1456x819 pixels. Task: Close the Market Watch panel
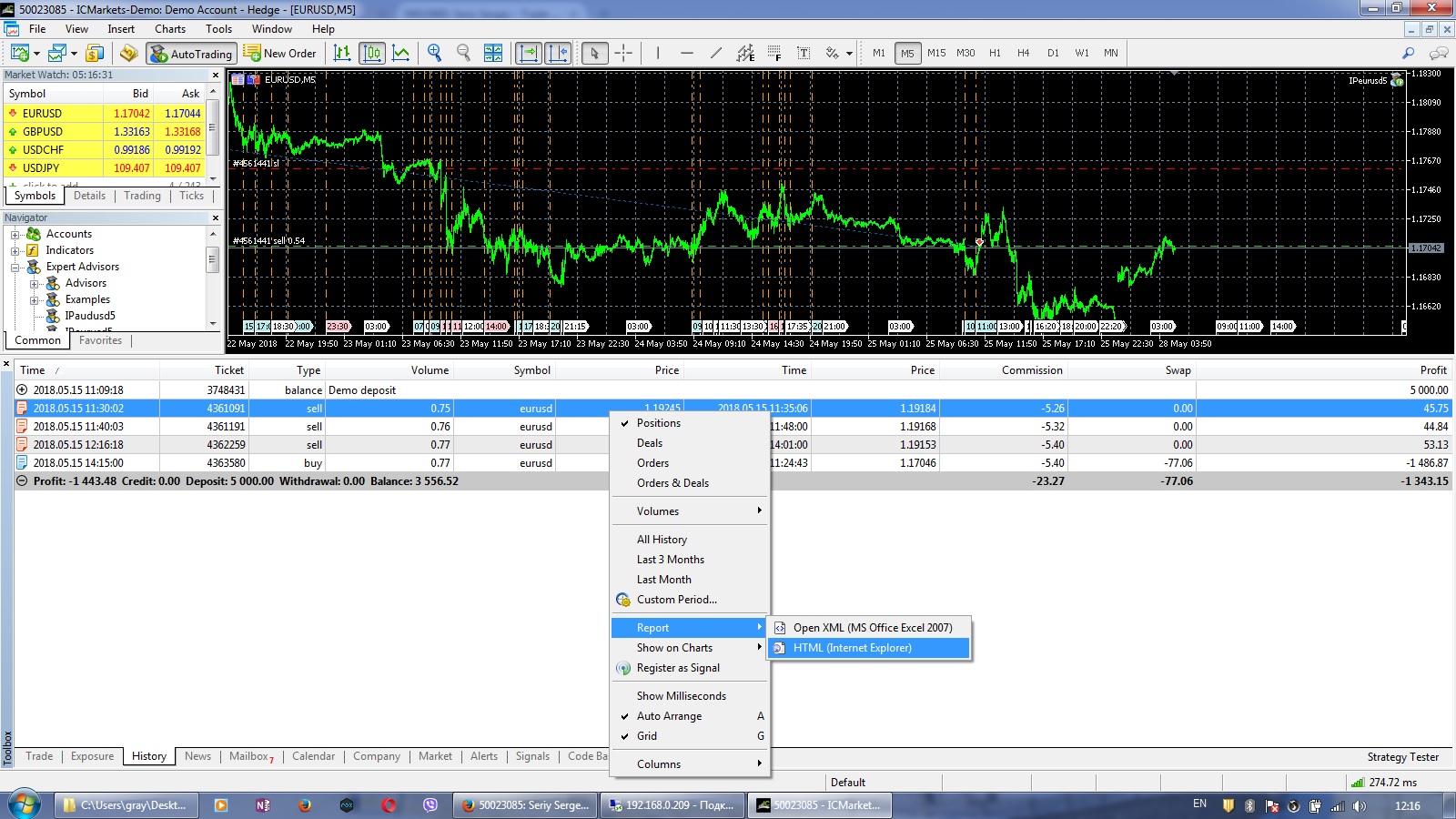216,76
